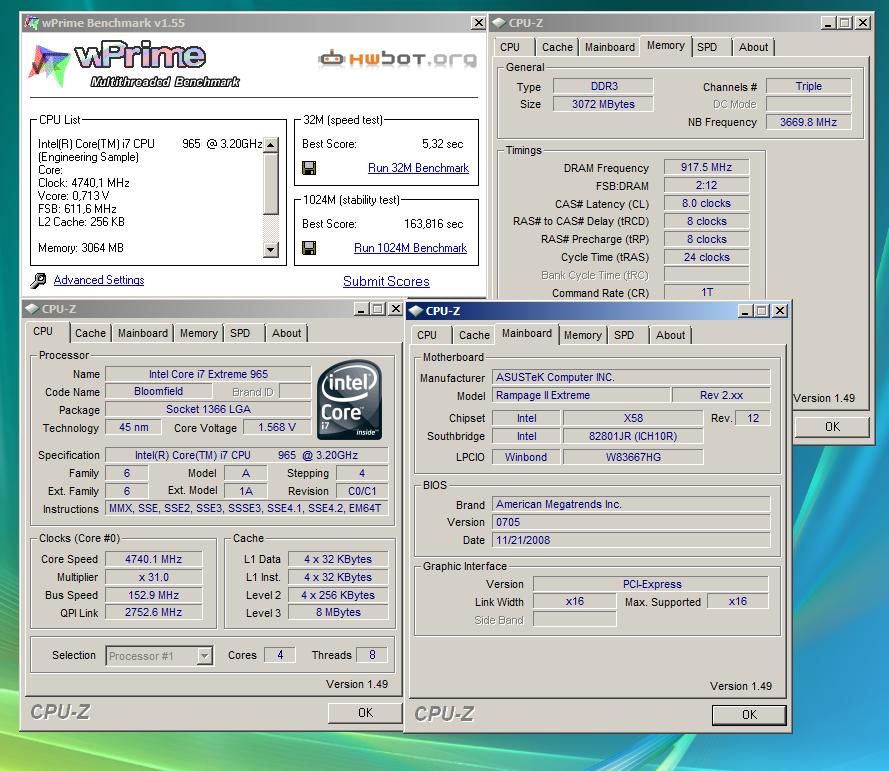Viewport: 889px width, 771px height.
Task: Open Mainboard tab in CPU-Z Memory window
Action: [609, 47]
